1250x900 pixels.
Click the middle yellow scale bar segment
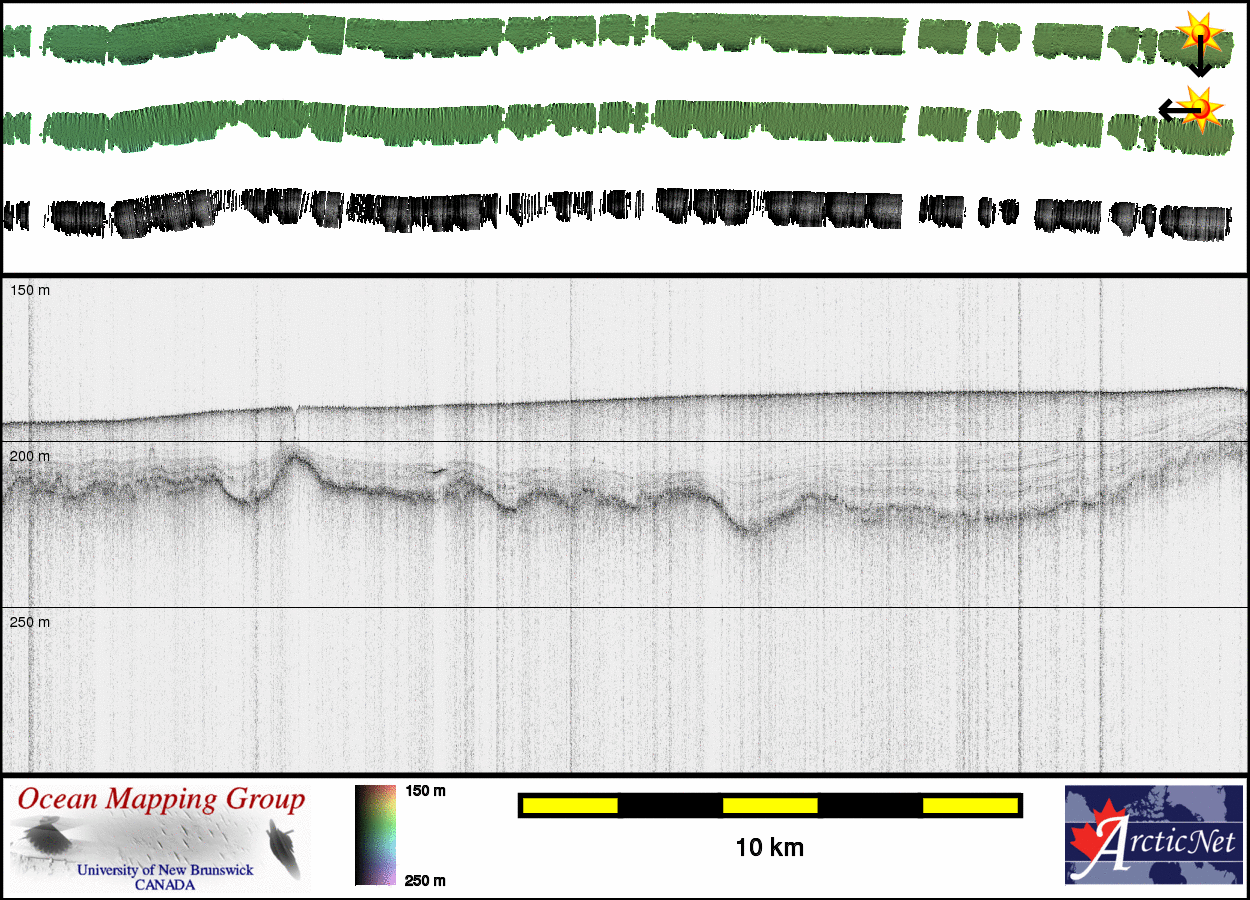pyautogui.click(x=770, y=805)
